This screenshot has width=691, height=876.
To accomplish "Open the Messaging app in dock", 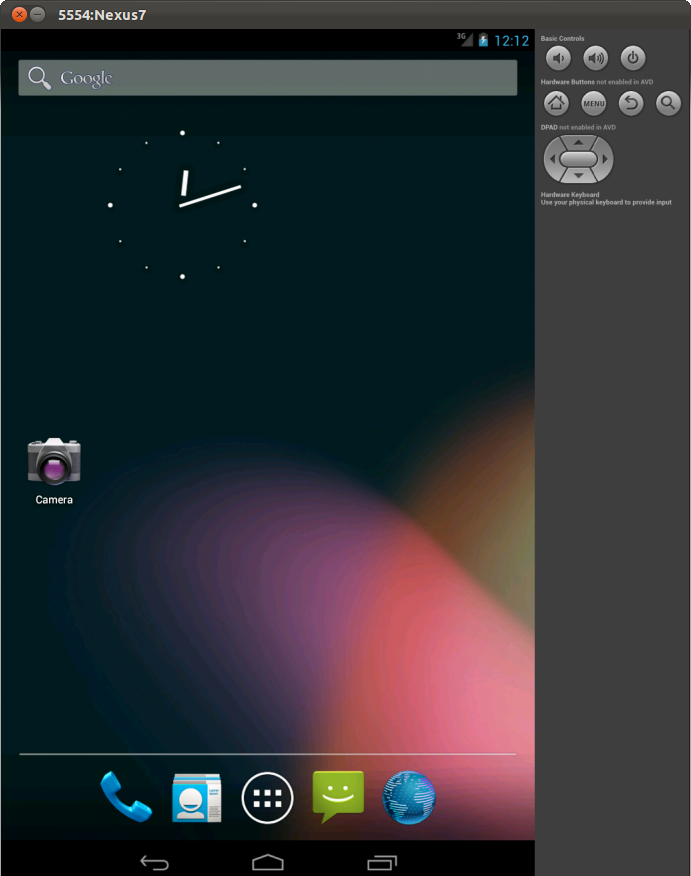I will coord(338,797).
